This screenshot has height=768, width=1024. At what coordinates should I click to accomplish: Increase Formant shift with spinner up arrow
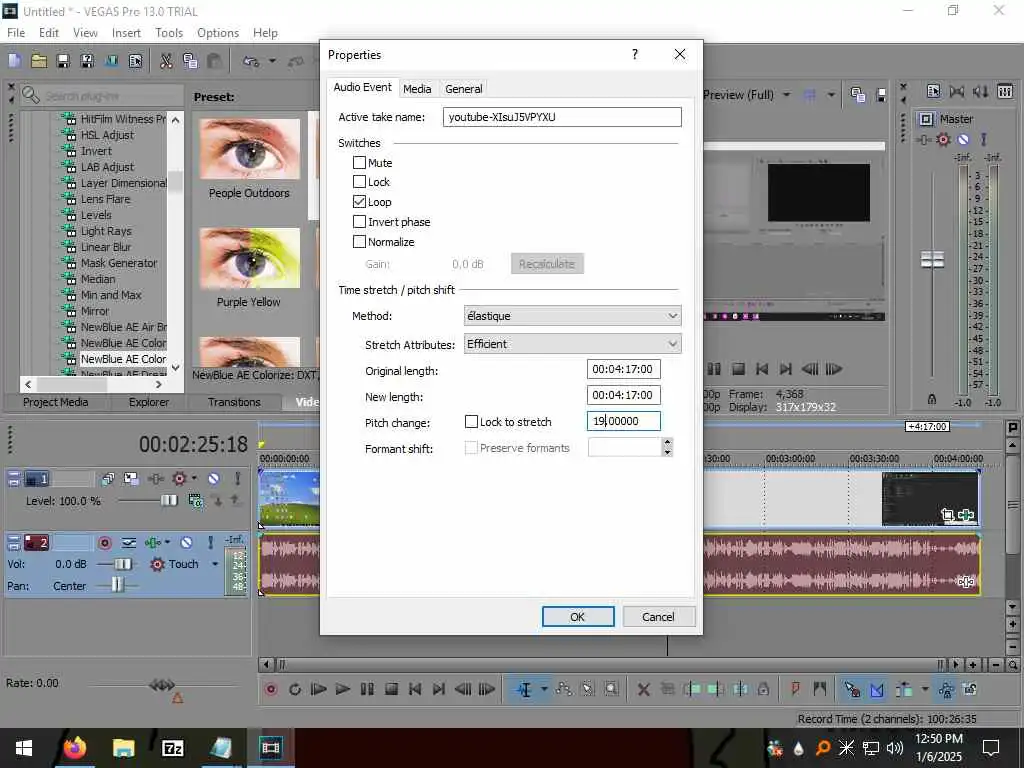coord(667,442)
